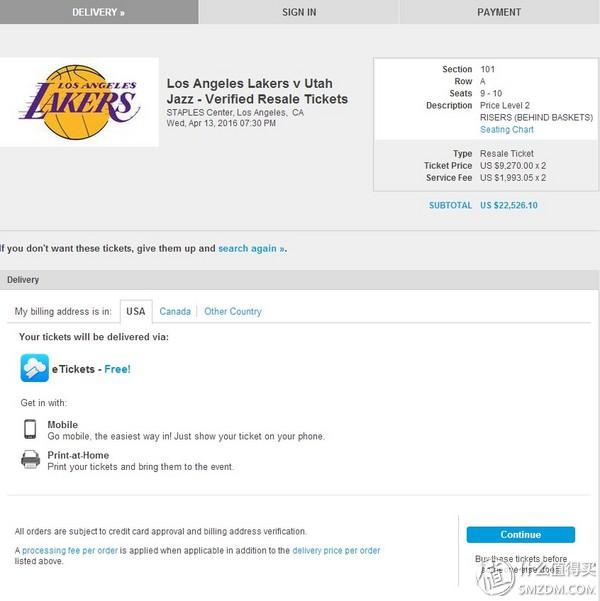Click the Service Fee value US $1,993.05 x 2
The height and width of the screenshot is (601, 600).
pyautogui.click(x=513, y=178)
